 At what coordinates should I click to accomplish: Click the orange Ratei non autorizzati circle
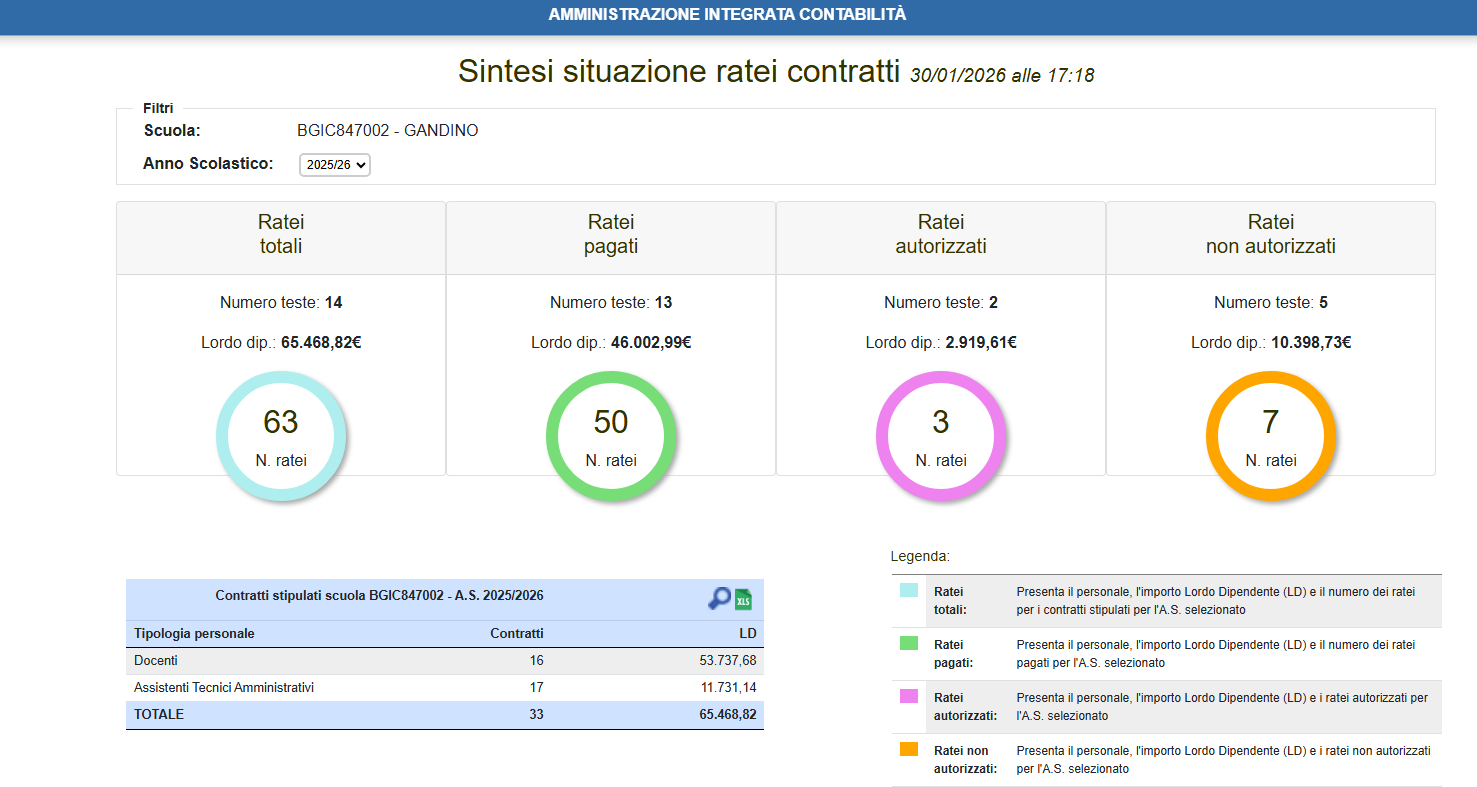(x=1271, y=436)
